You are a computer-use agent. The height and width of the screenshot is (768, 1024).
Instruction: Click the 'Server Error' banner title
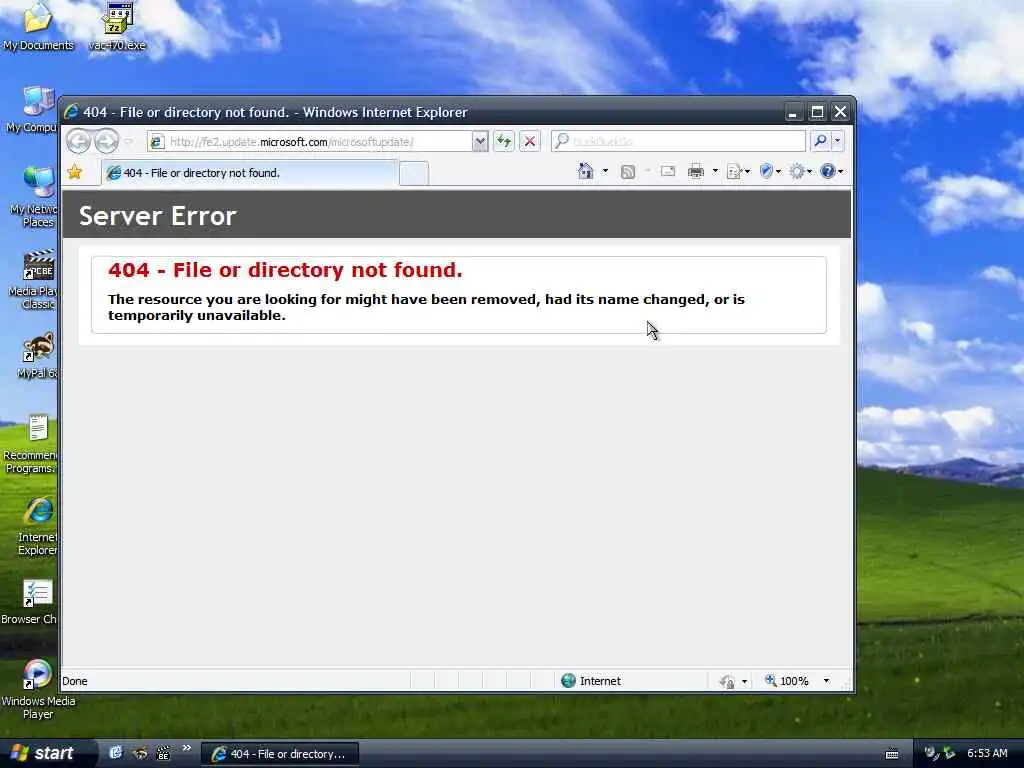point(157,216)
